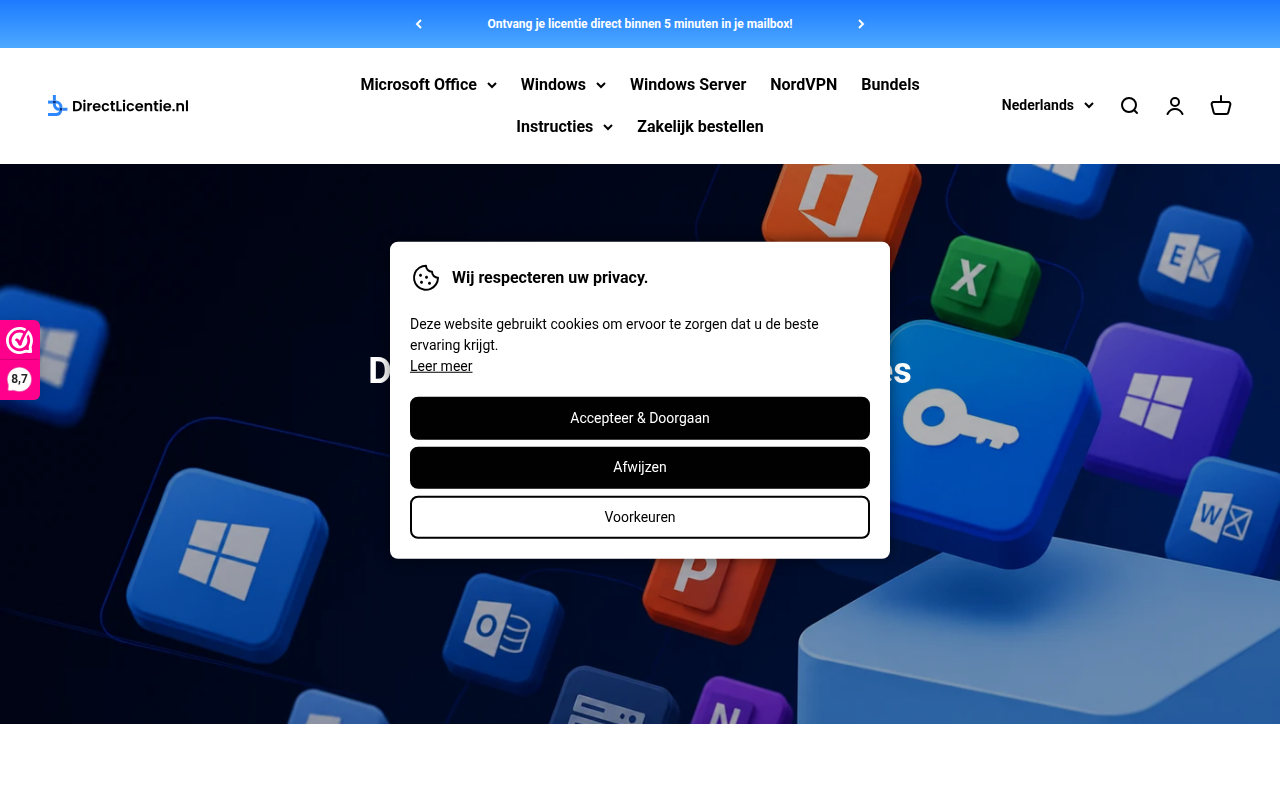This screenshot has width=1280, height=800.
Task: Open cookie Voorkeuren settings
Action: coord(640,517)
